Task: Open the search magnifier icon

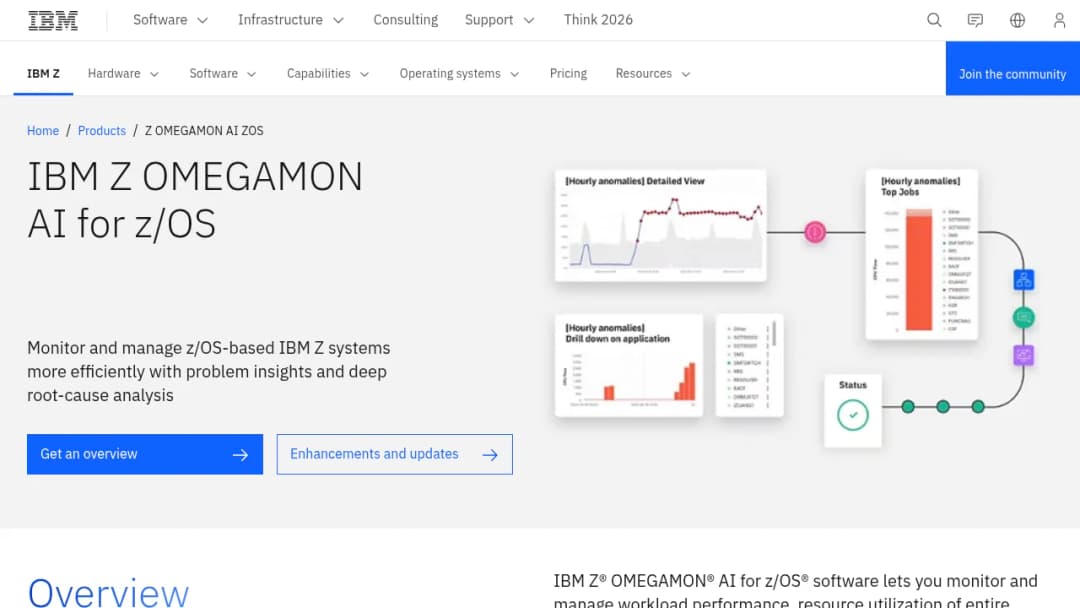Action: (934, 20)
